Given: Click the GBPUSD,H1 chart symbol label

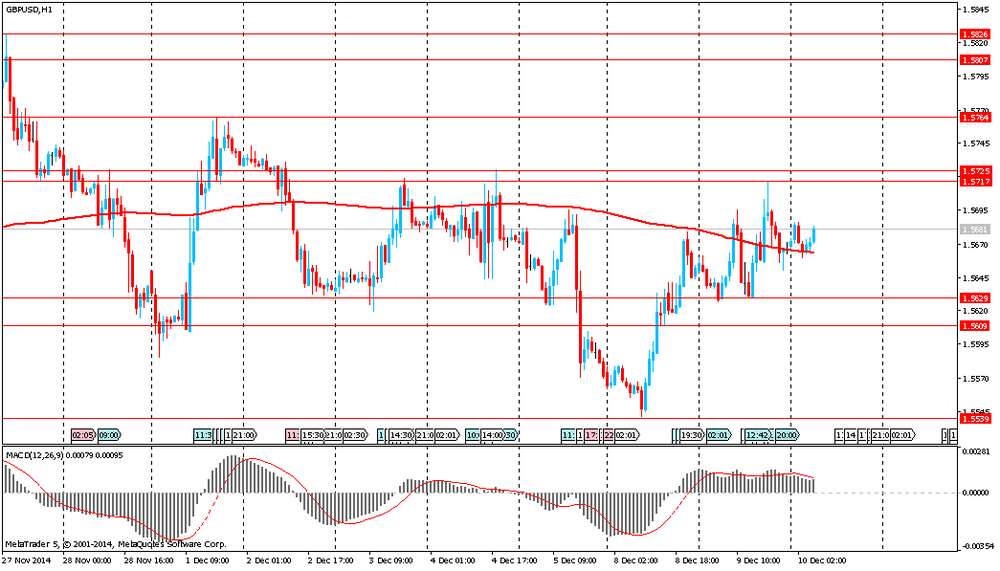Looking at the screenshot, I should point(30,9).
